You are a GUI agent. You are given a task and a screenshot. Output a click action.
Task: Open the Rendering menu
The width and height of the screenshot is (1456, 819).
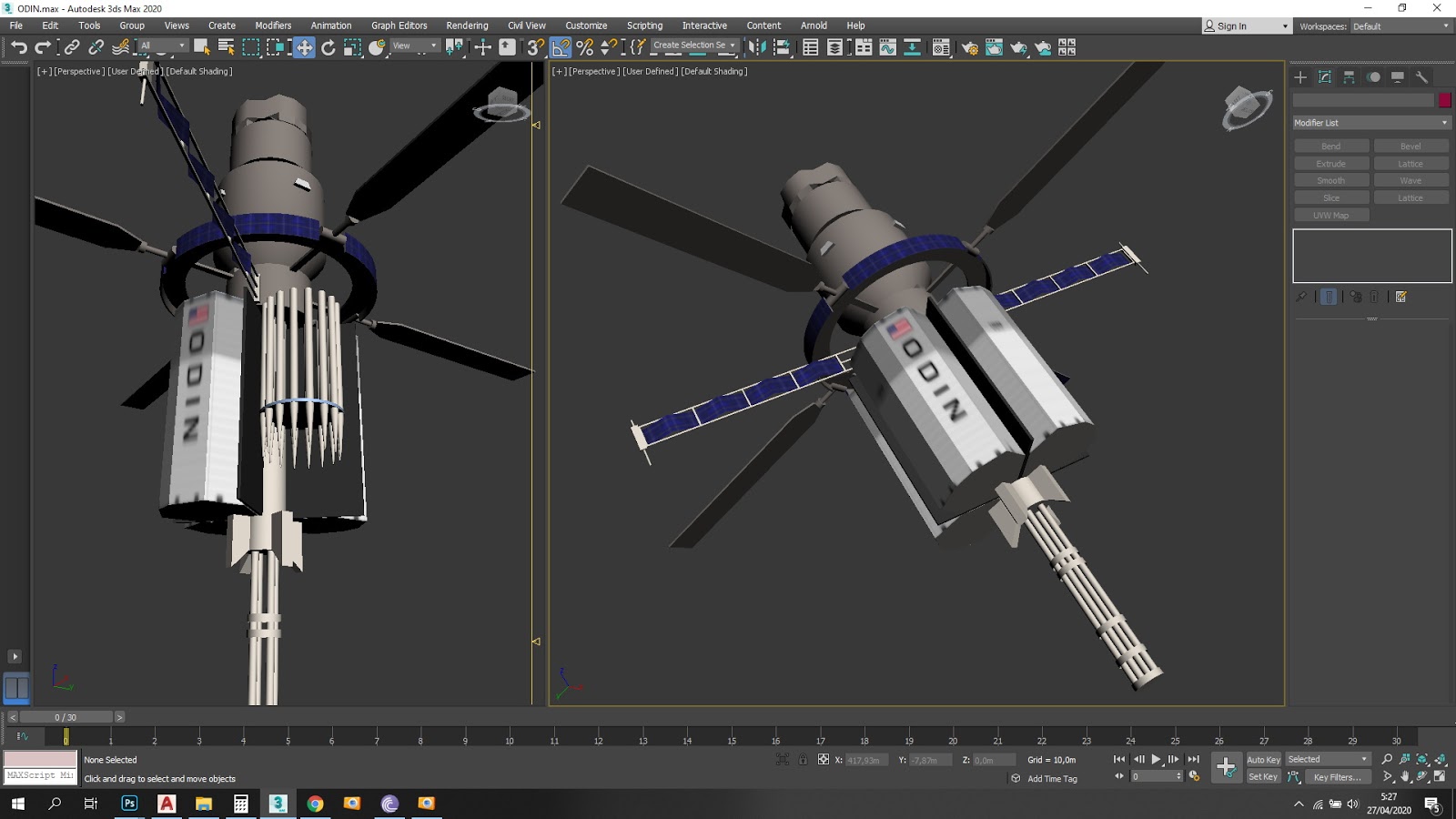466,25
